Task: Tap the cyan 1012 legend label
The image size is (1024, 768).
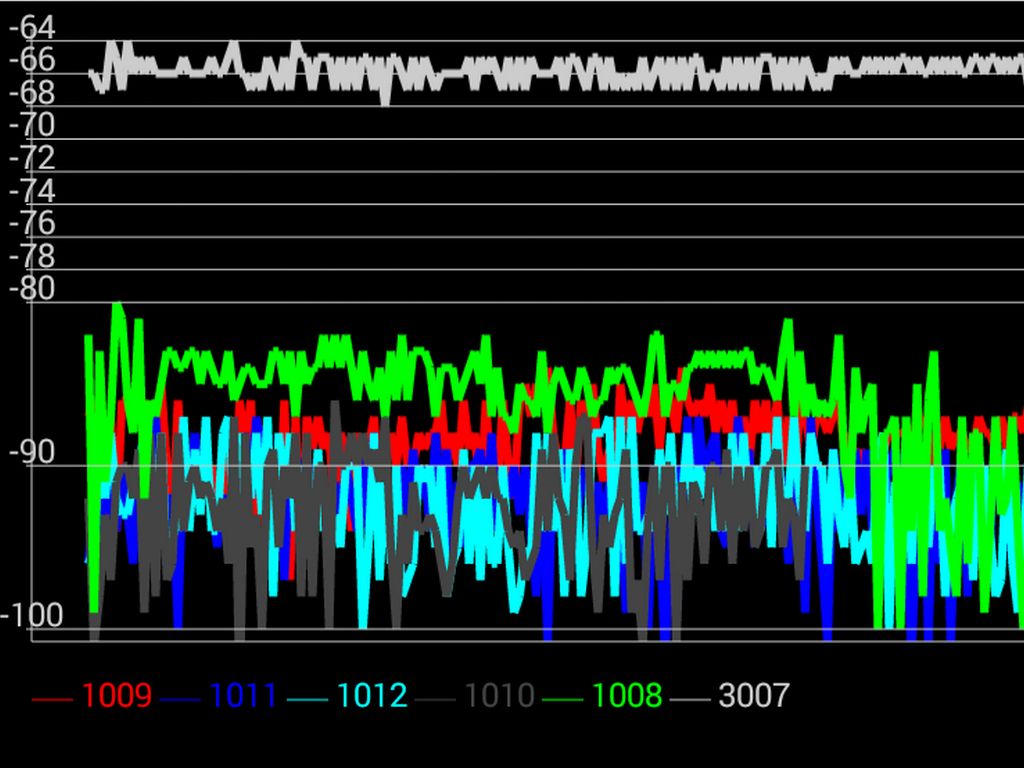Action: [372, 696]
